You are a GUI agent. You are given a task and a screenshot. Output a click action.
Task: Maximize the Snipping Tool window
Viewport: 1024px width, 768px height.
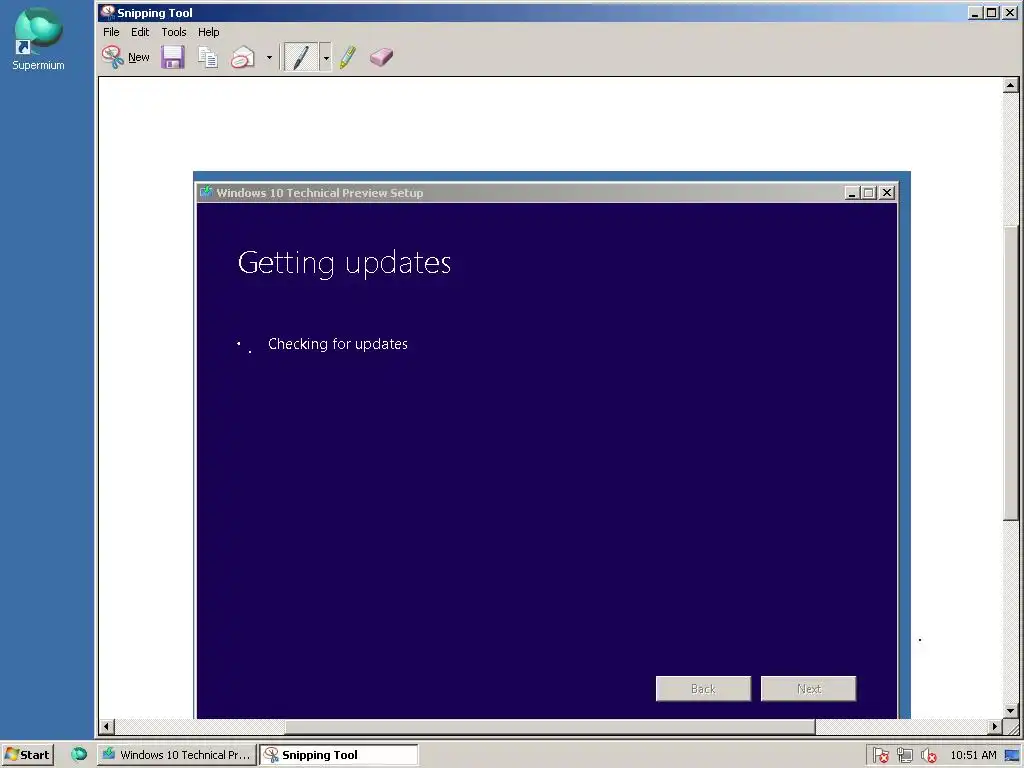[991, 12]
